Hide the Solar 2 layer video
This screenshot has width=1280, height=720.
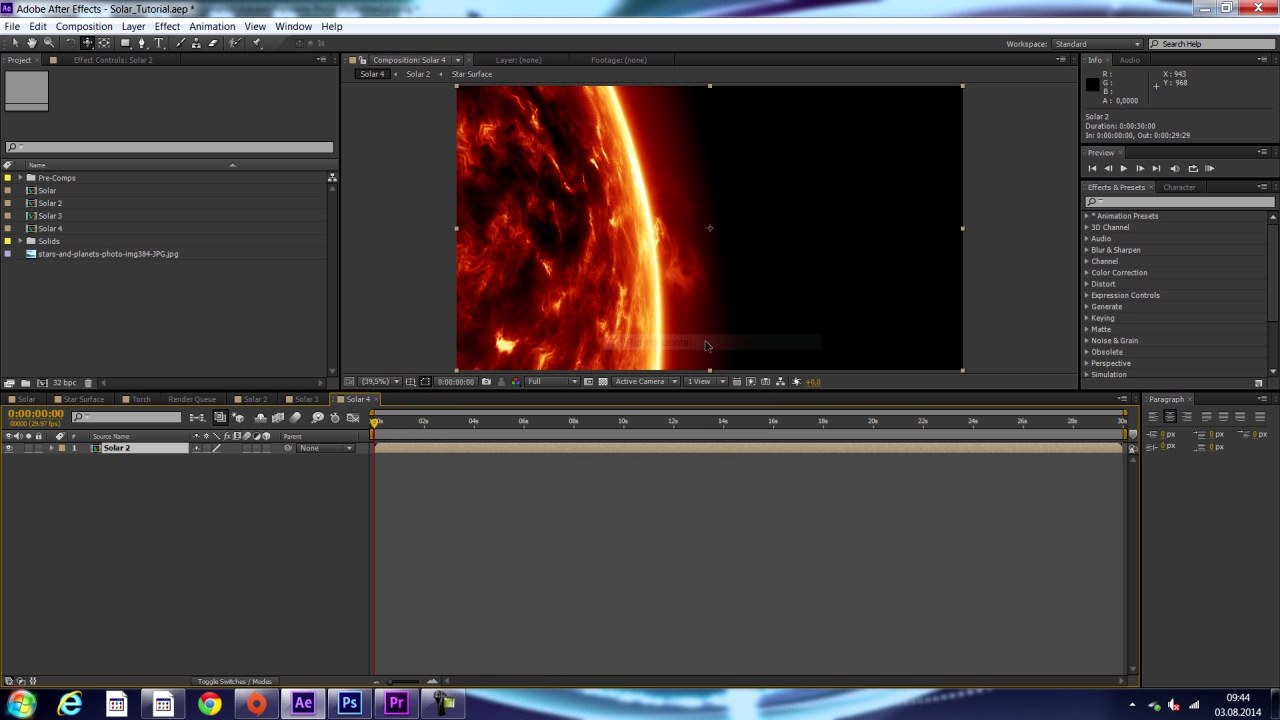coord(9,448)
